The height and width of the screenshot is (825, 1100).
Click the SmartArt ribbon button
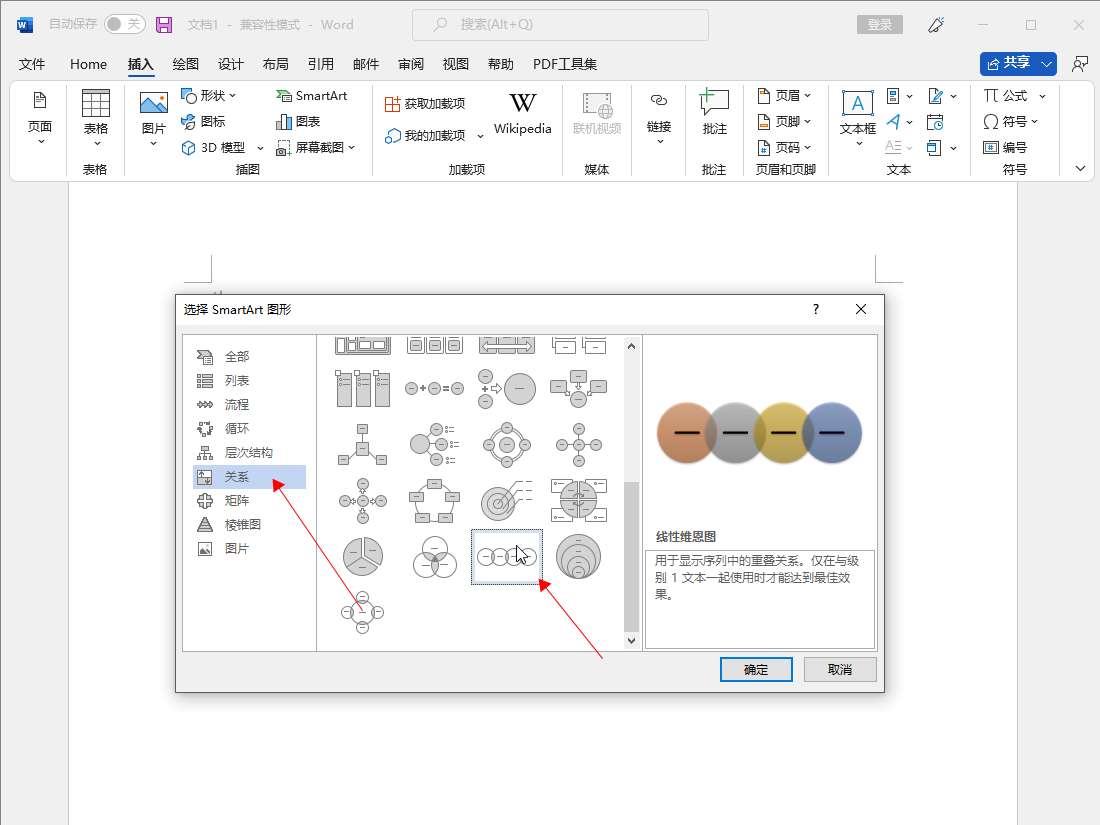312,95
